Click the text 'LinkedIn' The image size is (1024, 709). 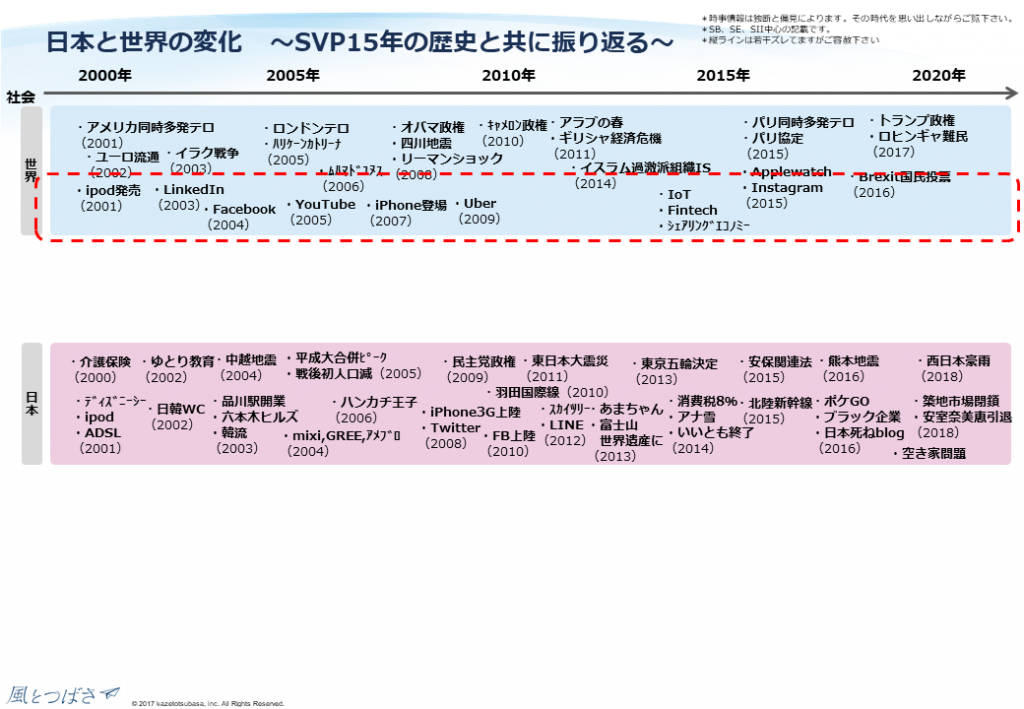pyautogui.click(x=194, y=190)
